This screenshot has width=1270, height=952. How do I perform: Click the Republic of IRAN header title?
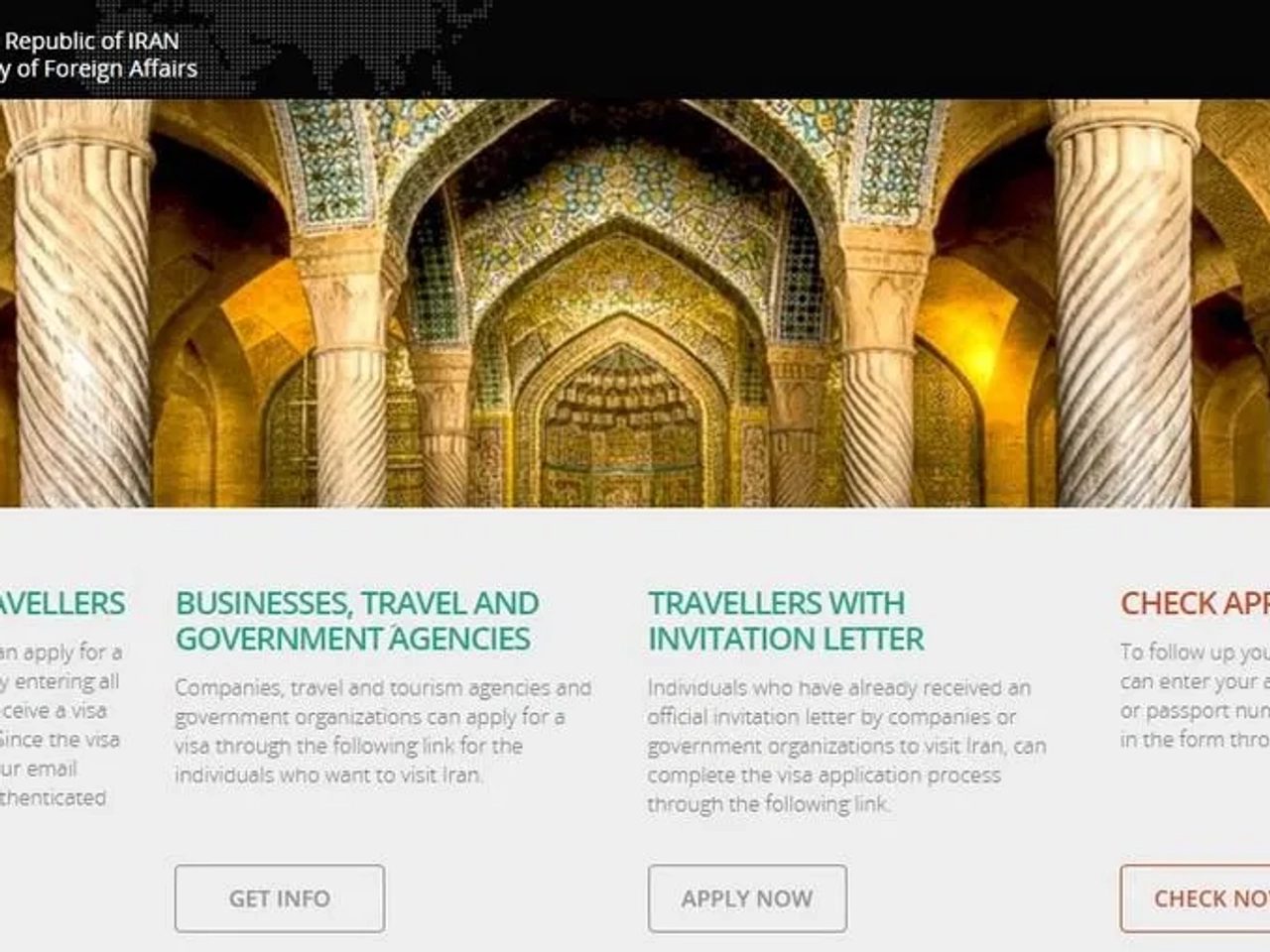tap(91, 41)
